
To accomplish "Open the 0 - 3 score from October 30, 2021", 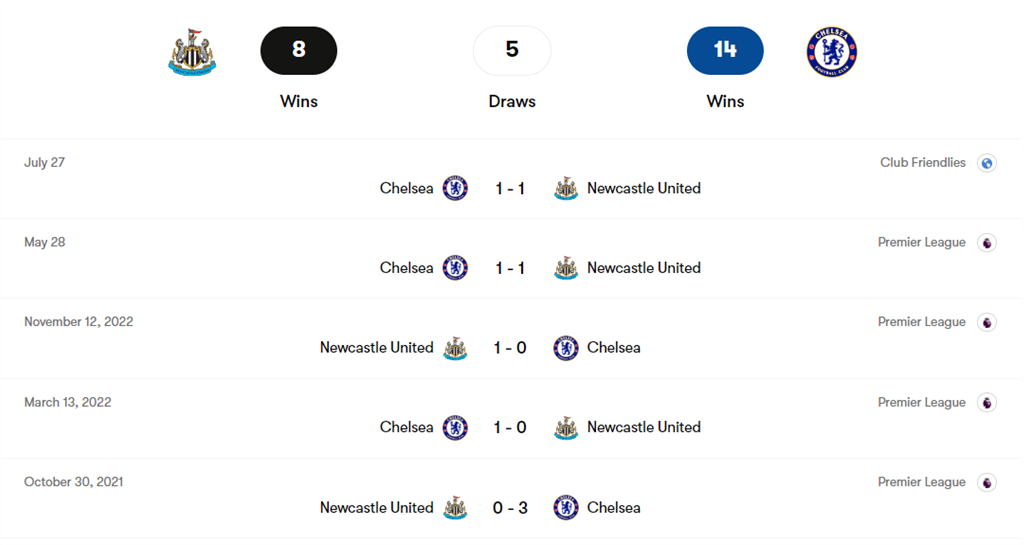I will coord(510,508).
